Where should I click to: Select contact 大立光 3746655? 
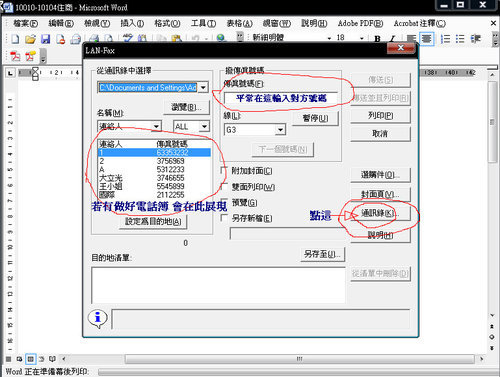(x=154, y=178)
